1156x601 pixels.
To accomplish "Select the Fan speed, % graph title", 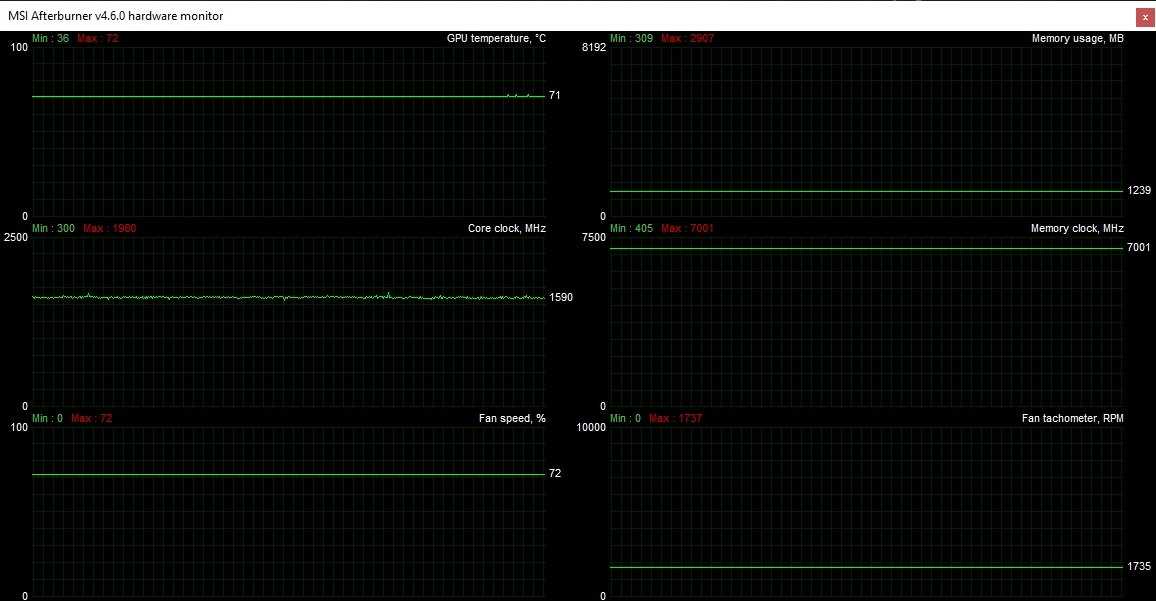I will [512, 419].
